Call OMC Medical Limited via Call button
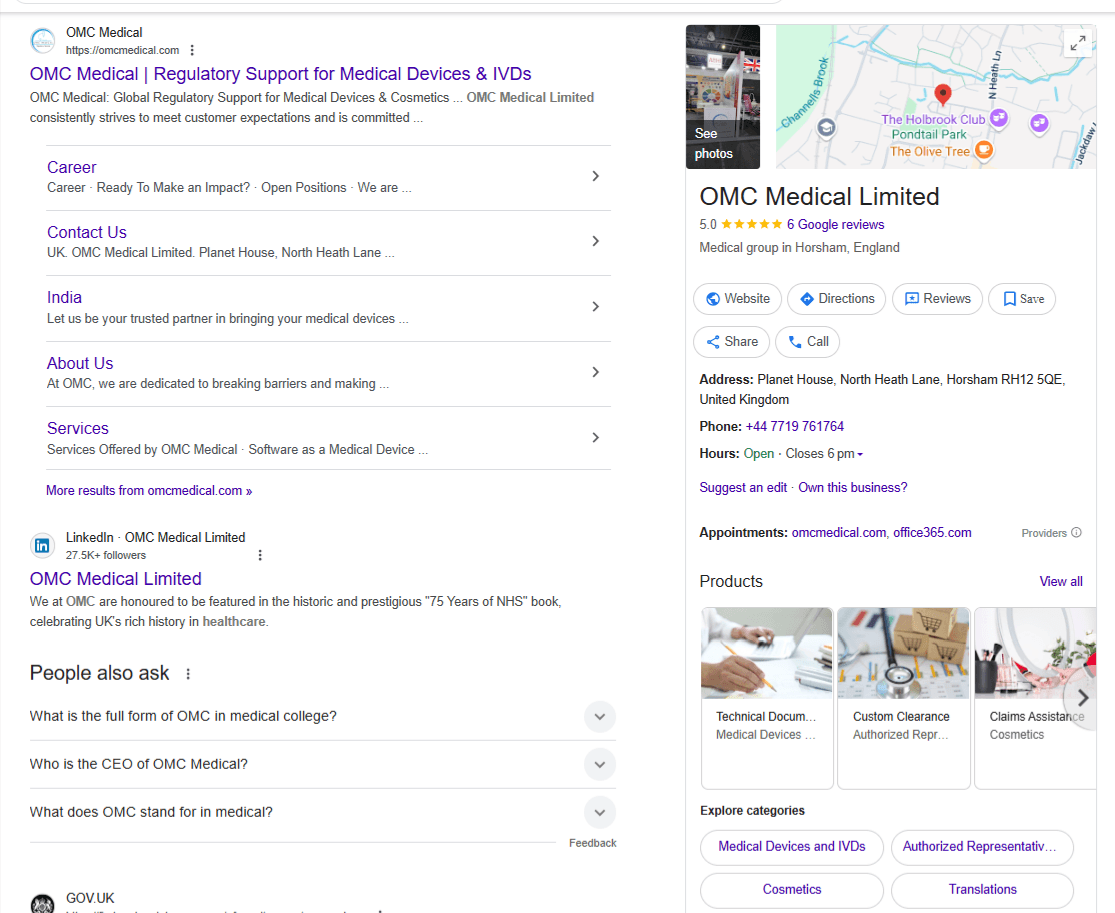The width and height of the screenshot is (1115, 913). tap(807, 342)
